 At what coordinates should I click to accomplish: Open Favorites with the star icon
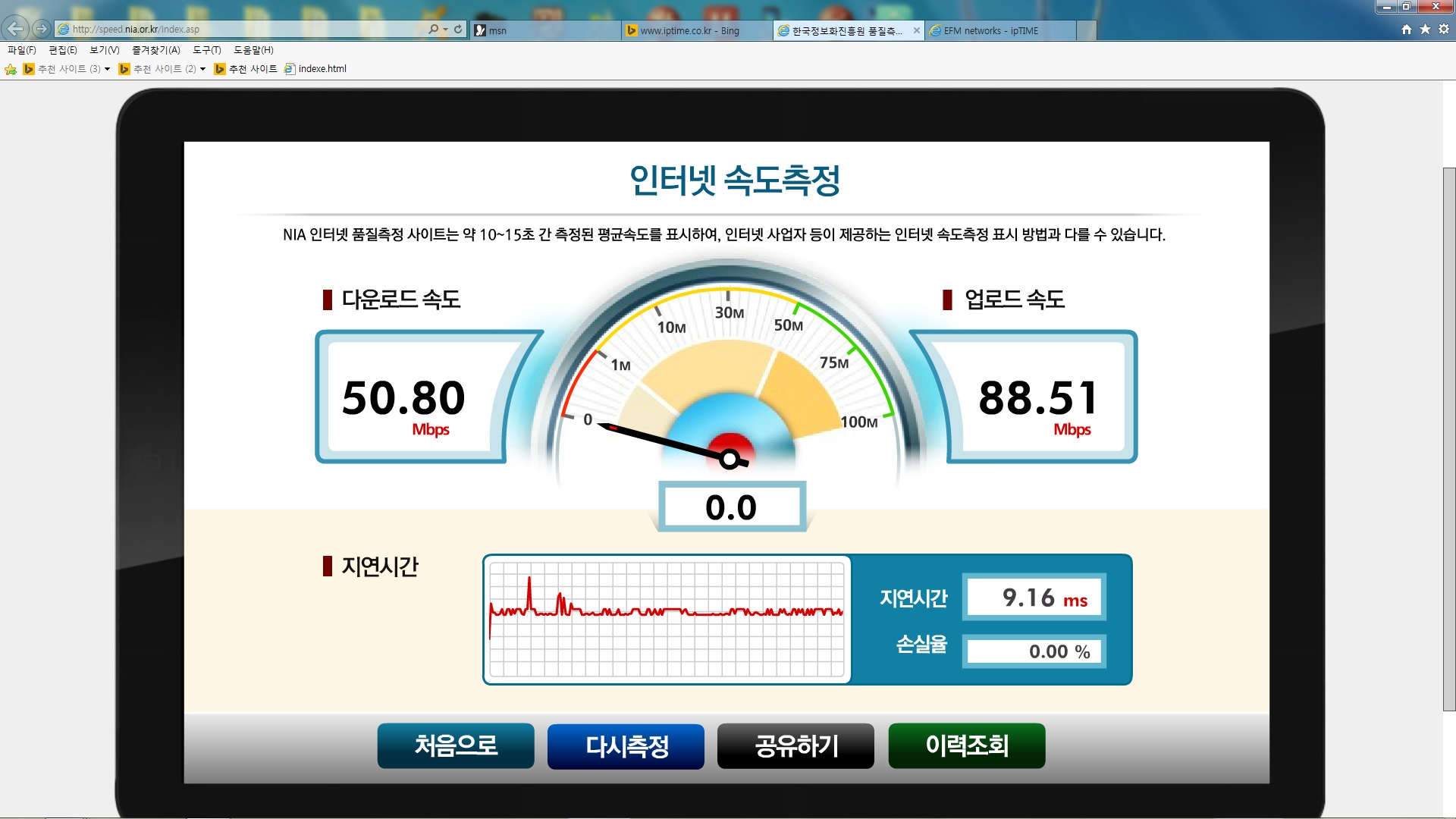coord(1425,29)
